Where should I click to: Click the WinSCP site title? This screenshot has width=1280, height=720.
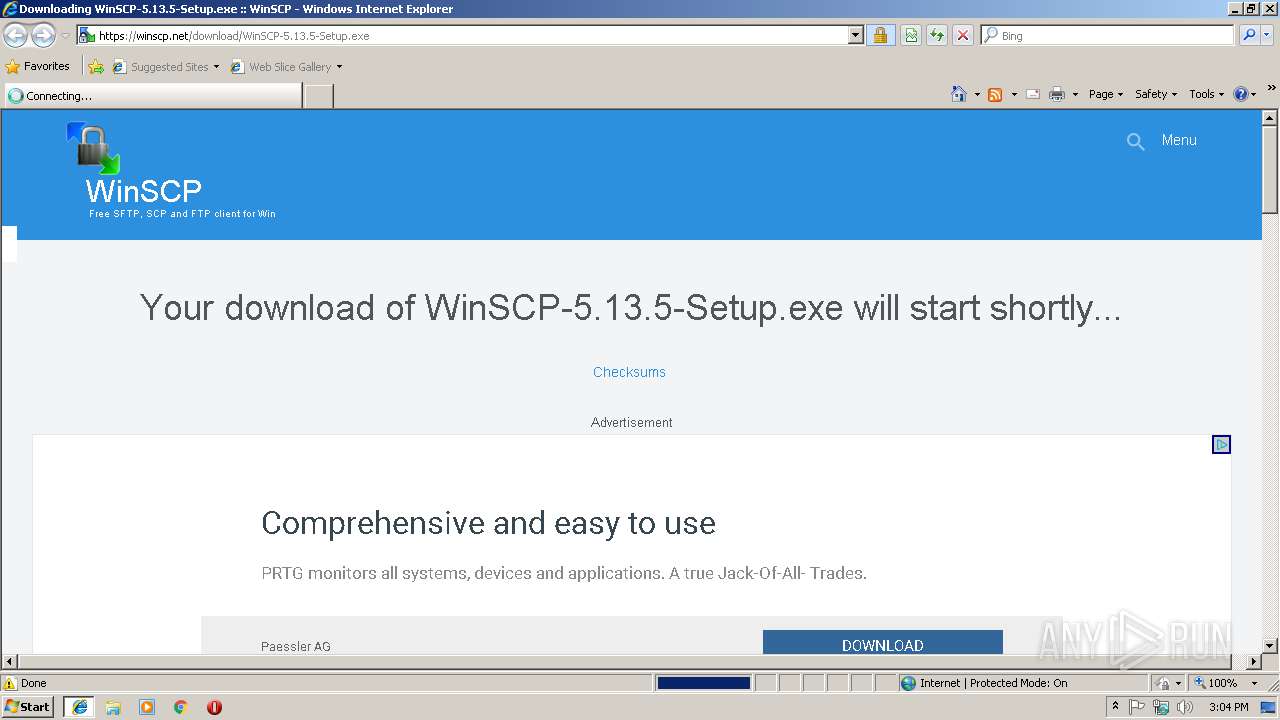tap(144, 191)
